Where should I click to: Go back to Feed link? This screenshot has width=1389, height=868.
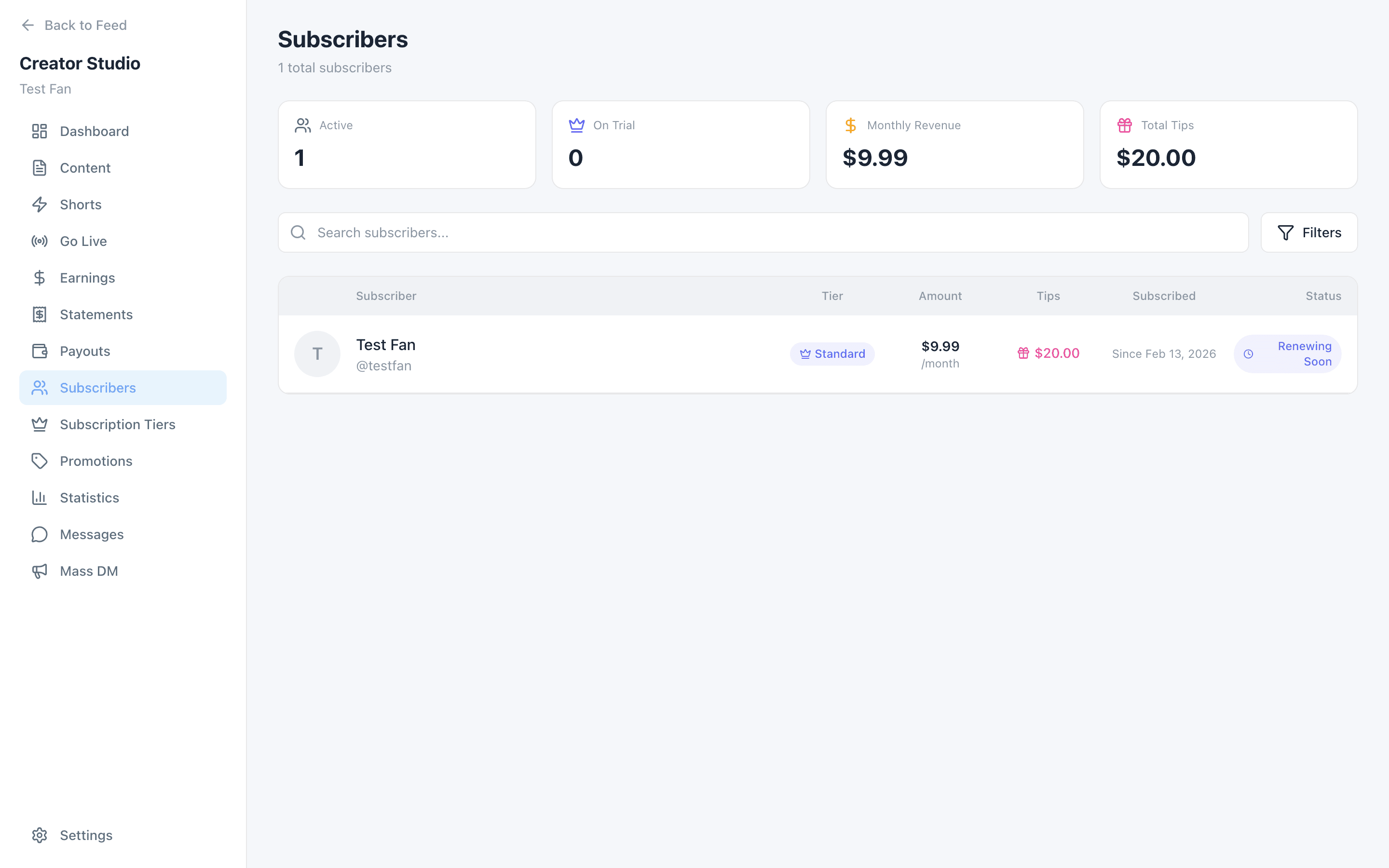[x=73, y=25]
